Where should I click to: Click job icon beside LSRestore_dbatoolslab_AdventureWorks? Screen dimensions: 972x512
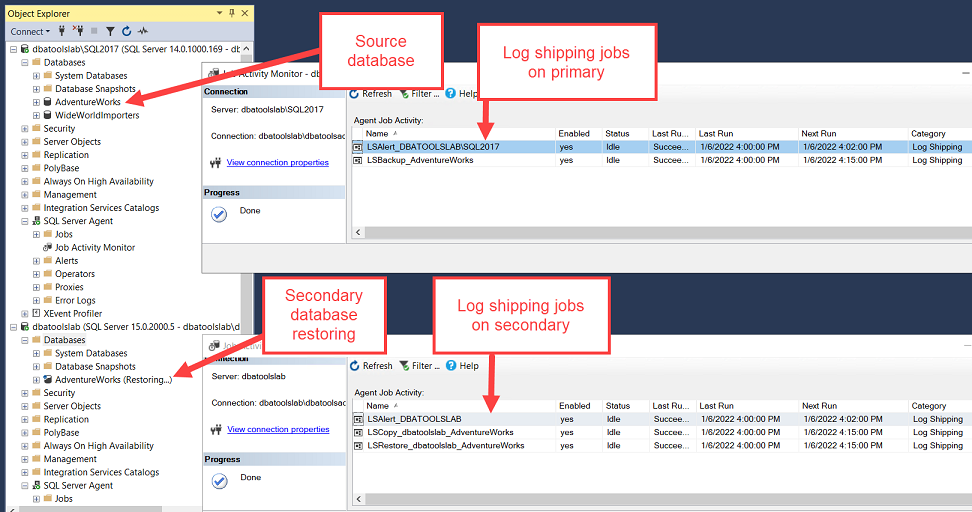point(358,446)
